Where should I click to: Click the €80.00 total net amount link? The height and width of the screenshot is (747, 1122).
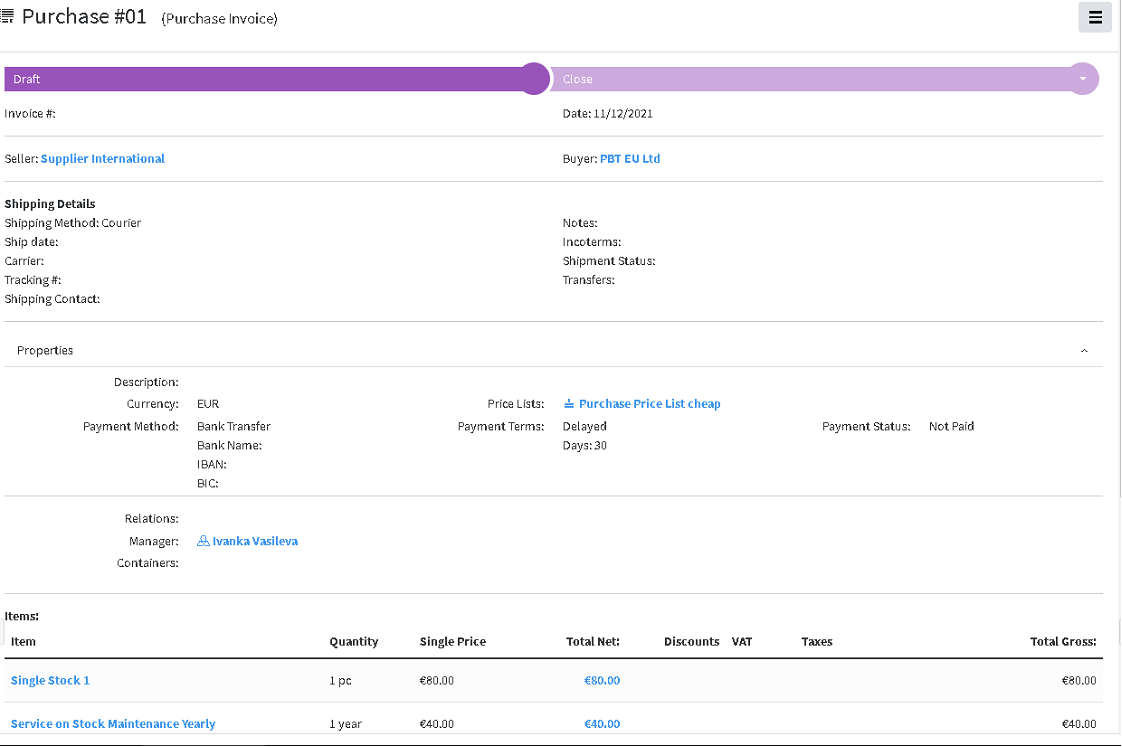click(x=602, y=680)
